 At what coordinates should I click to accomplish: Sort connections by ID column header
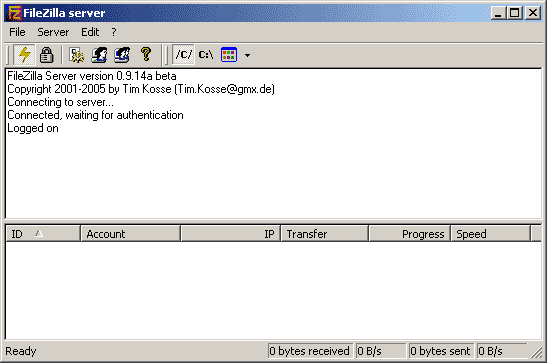pyautogui.click(x=43, y=234)
